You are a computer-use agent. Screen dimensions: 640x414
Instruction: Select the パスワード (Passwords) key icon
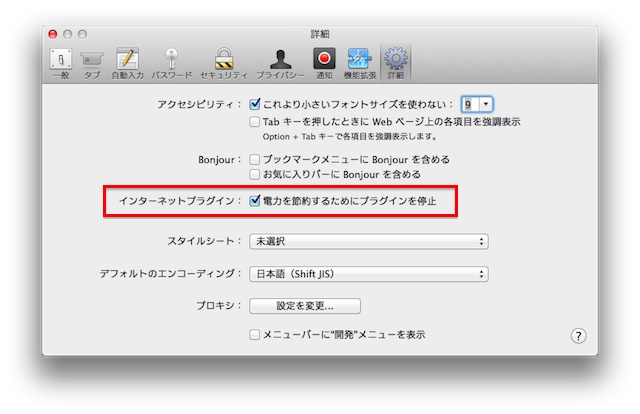[171, 62]
